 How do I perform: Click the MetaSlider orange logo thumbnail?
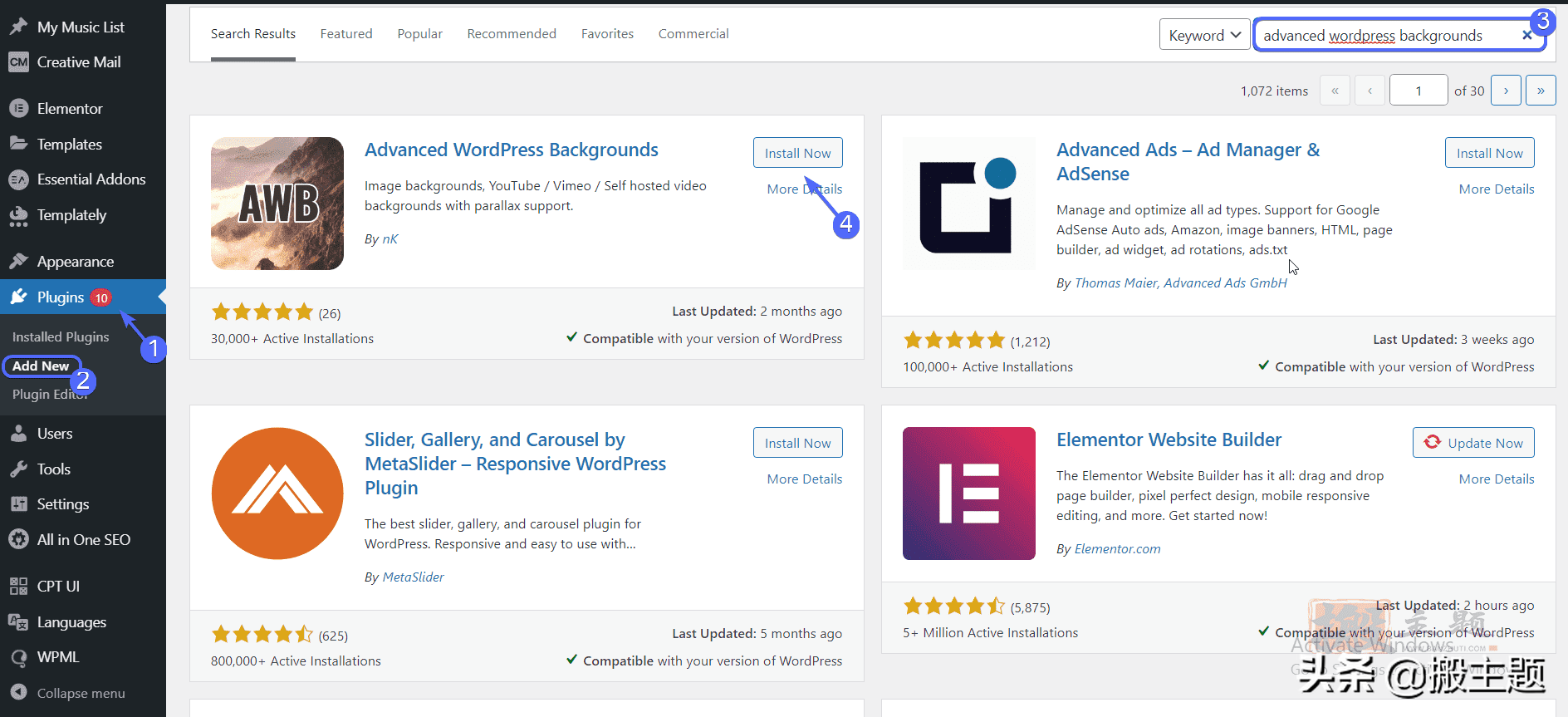(x=277, y=494)
